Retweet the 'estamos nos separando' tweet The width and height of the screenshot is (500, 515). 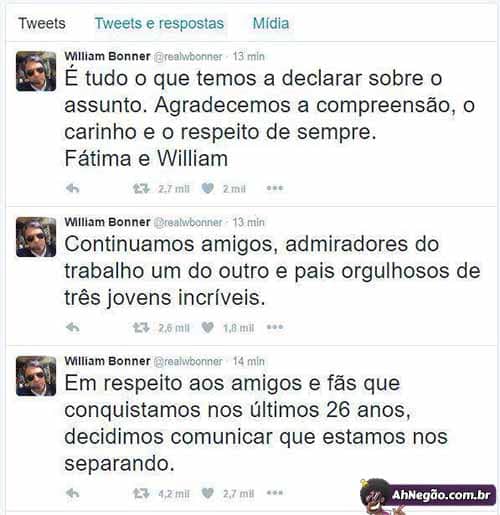click(x=141, y=493)
